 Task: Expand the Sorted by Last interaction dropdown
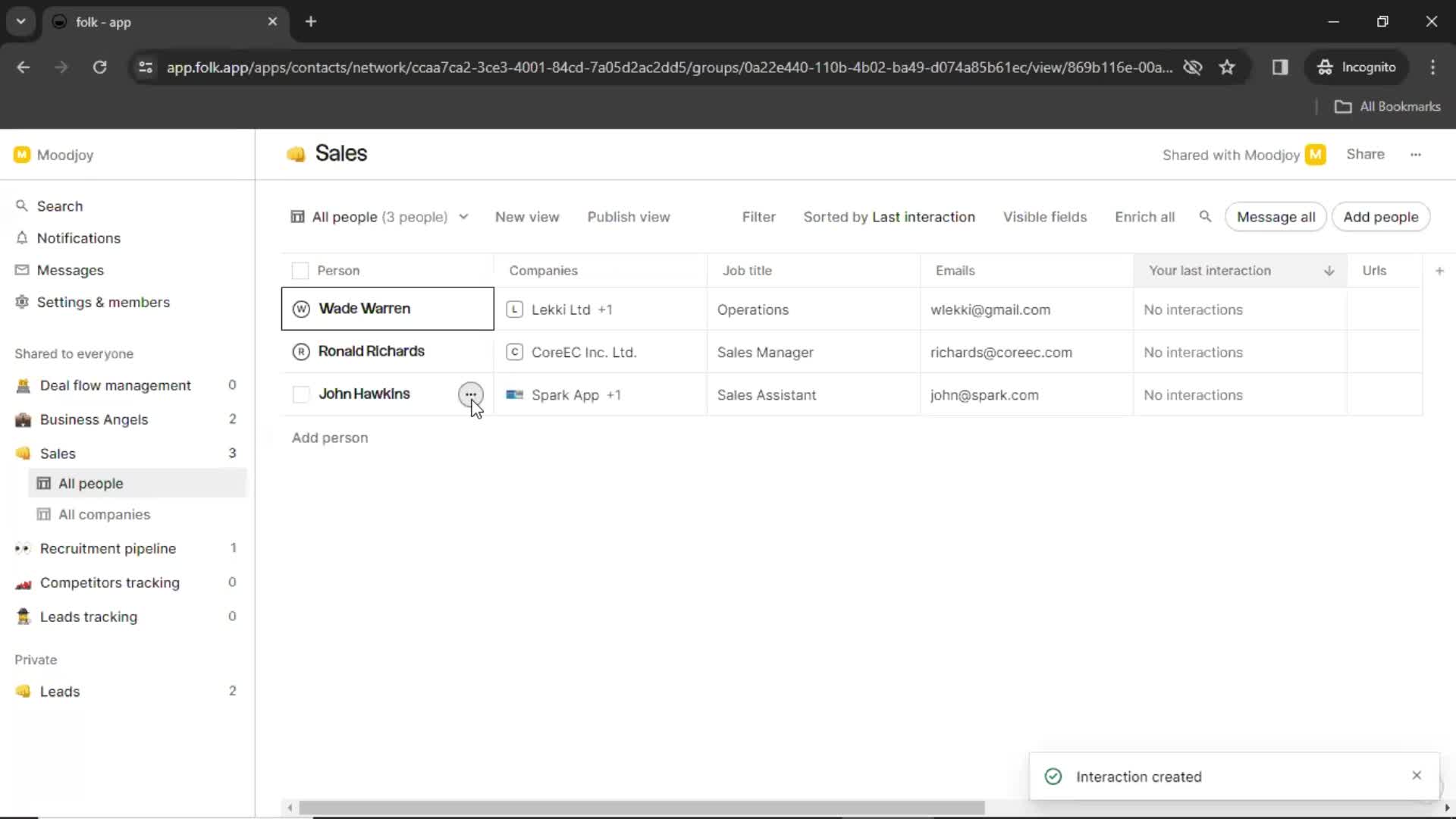[890, 217]
